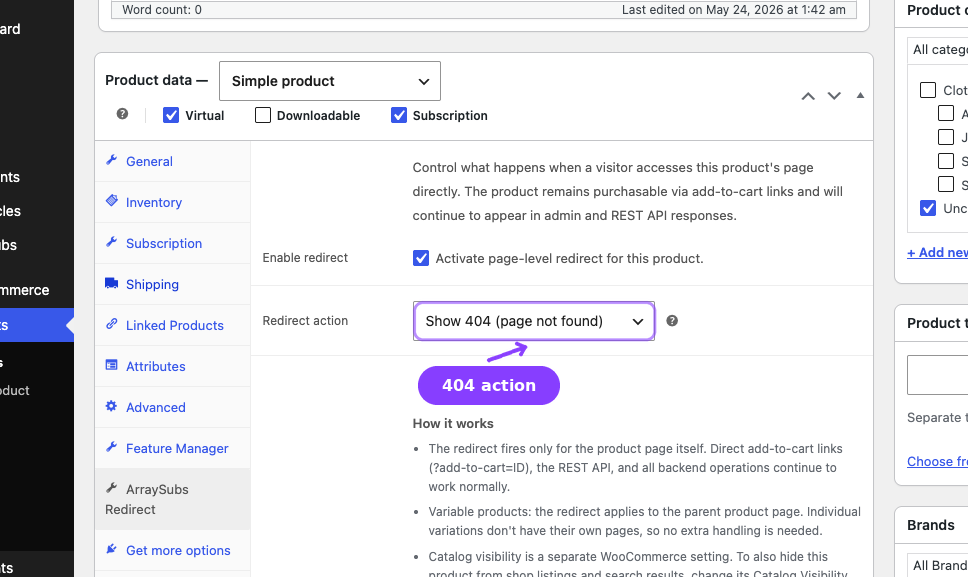Click the + Add new category link
968x577 pixels.
point(937,252)
